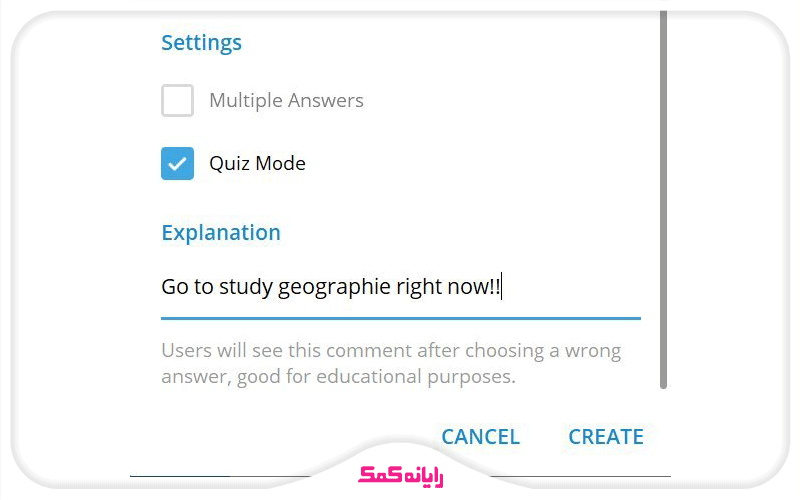Click the Multiple Answers label text

tap(286, 101)
